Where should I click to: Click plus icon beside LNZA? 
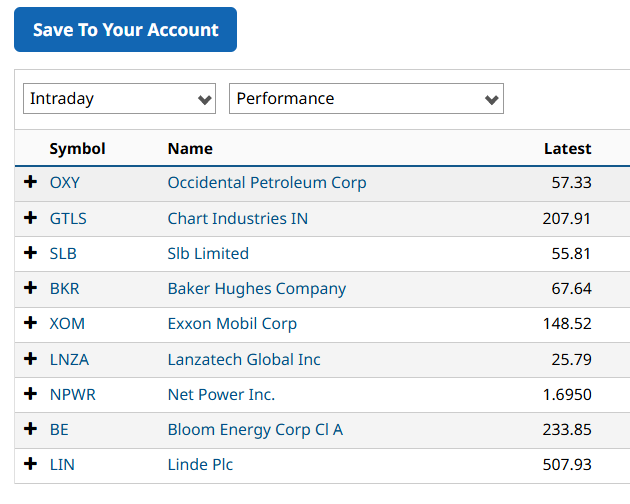30,359
